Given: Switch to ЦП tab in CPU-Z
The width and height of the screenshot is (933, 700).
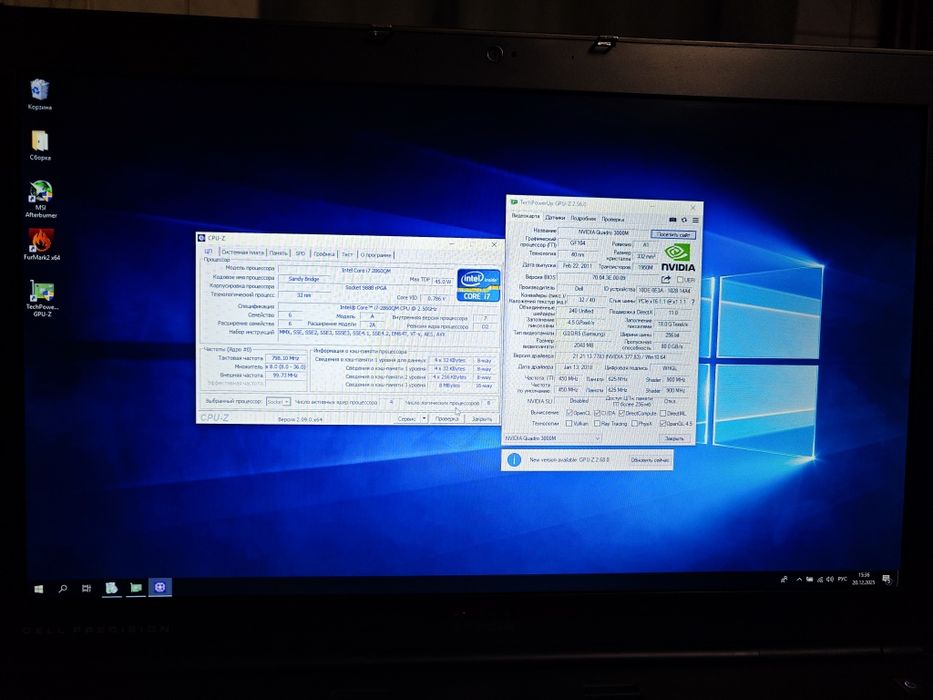Looking at the screenshot, I should click(208, 252).
